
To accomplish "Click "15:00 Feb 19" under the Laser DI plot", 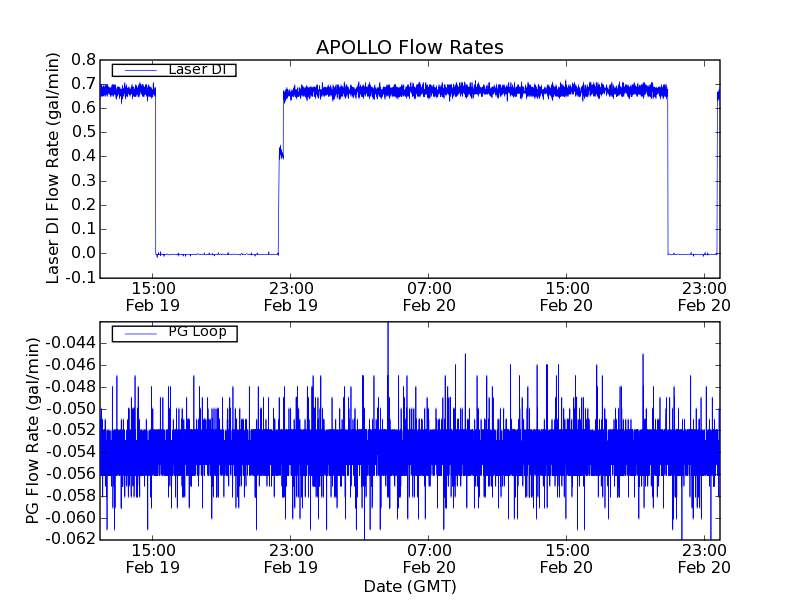I will [x=153, y=297].
